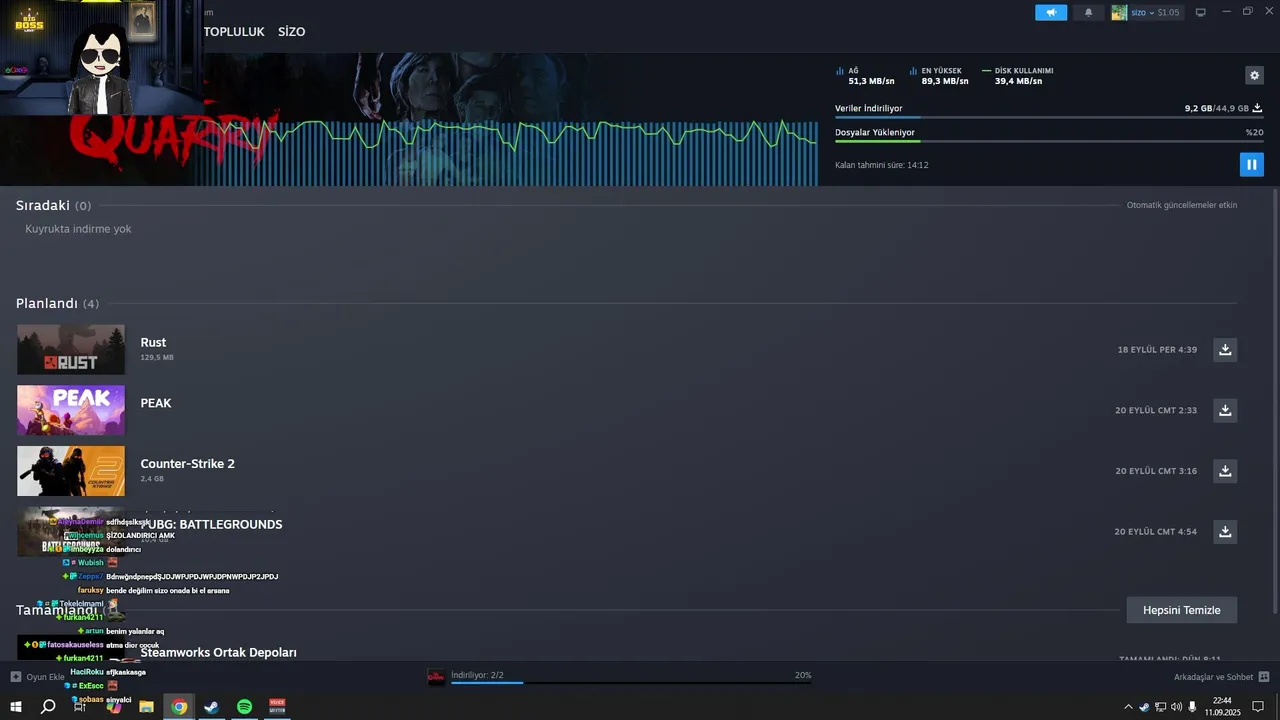Click the '18 EYLÜL PER 4:39' schedule

(1157, 350)
